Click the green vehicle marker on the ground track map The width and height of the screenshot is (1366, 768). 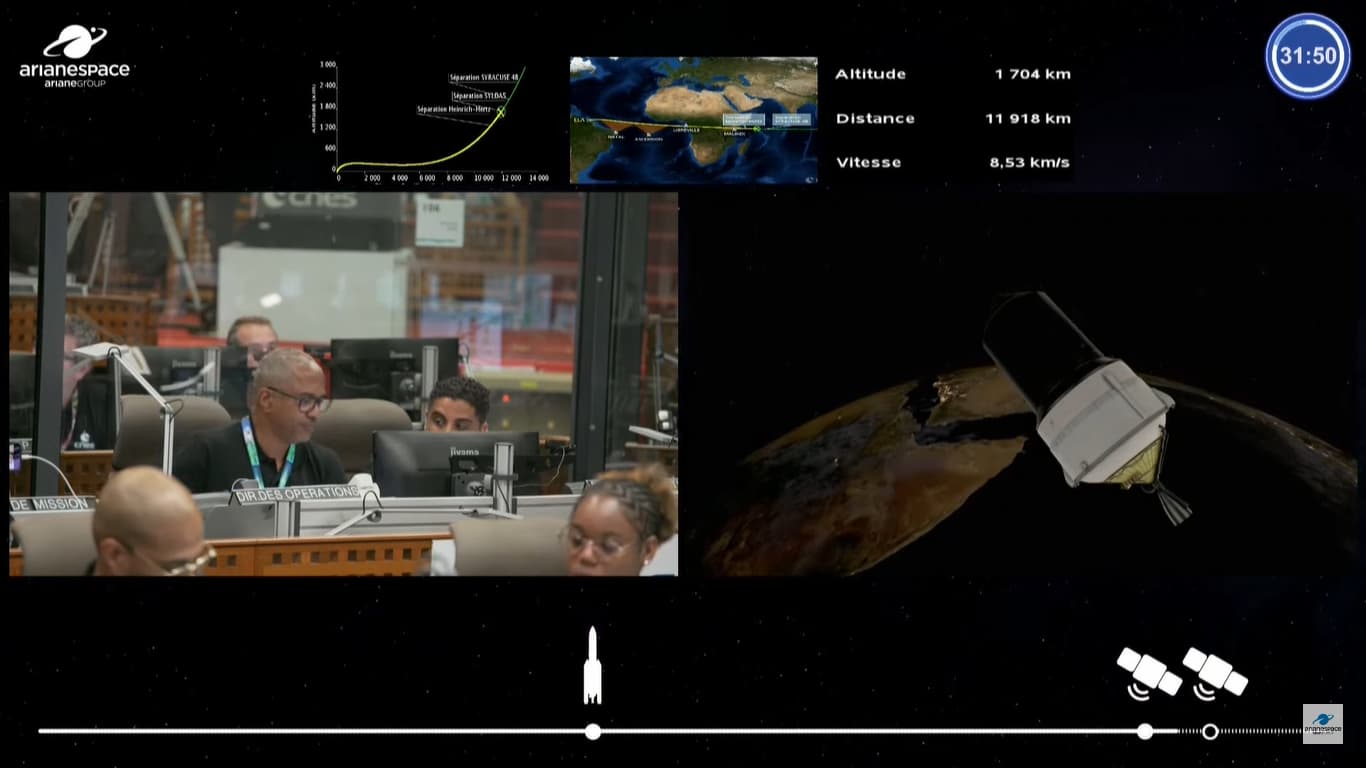point(757,129)
